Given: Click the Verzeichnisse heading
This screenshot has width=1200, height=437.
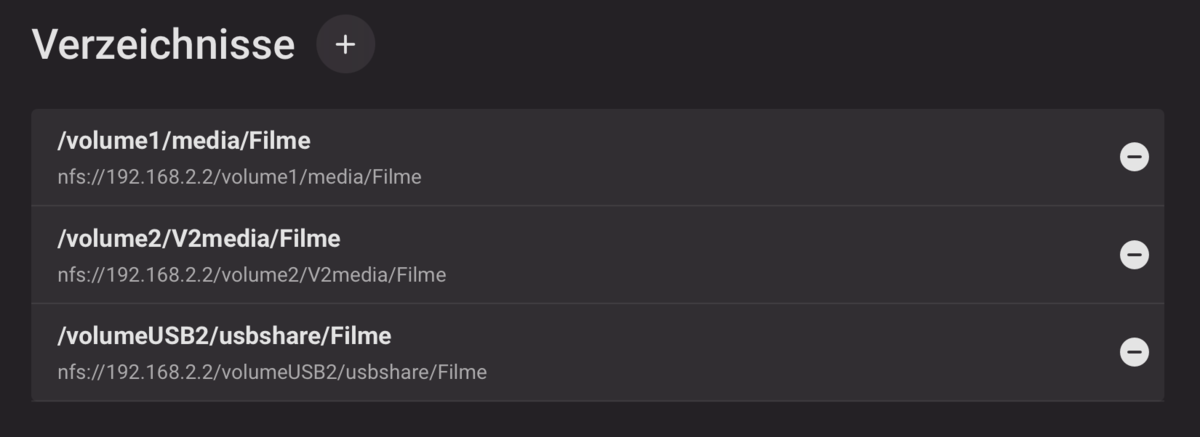Looking at the screenshot, I should coord(163,45).
